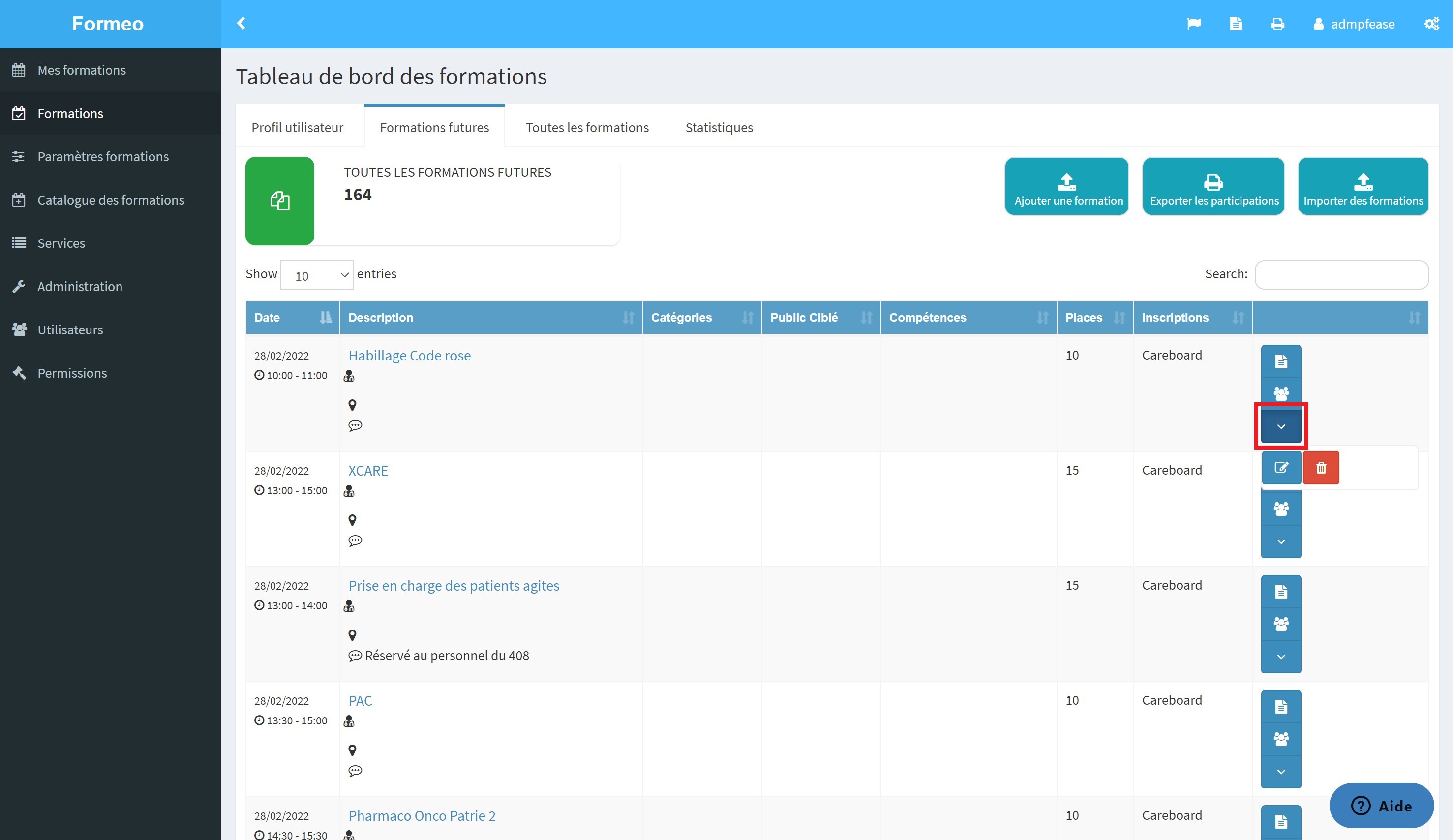Click trainer icon under Habillage Code rose
The height and width of the screenshot is (840, 1453).
click(349, 376)
